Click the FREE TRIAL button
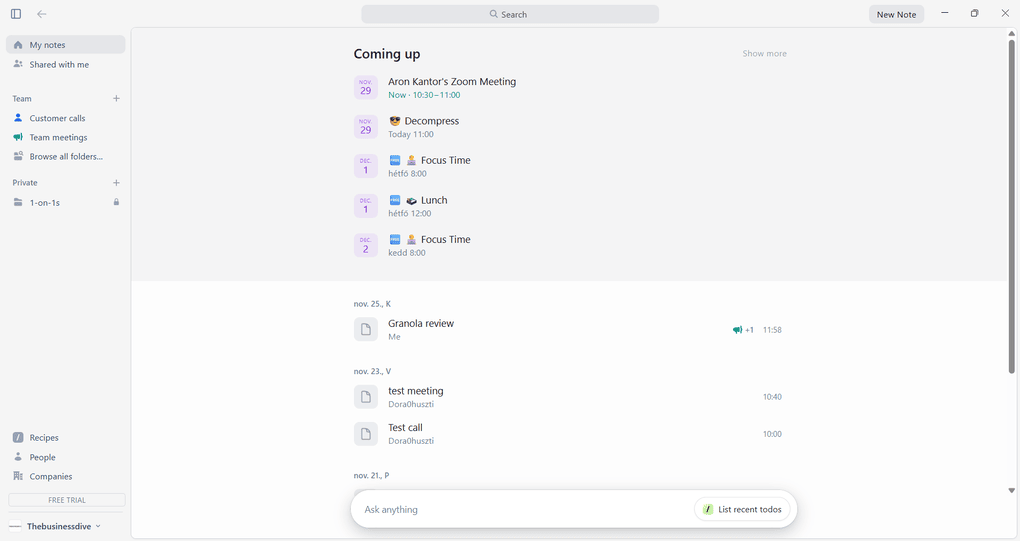The height and width of the screenshot is (541, 1020). [x=67, y=500]
